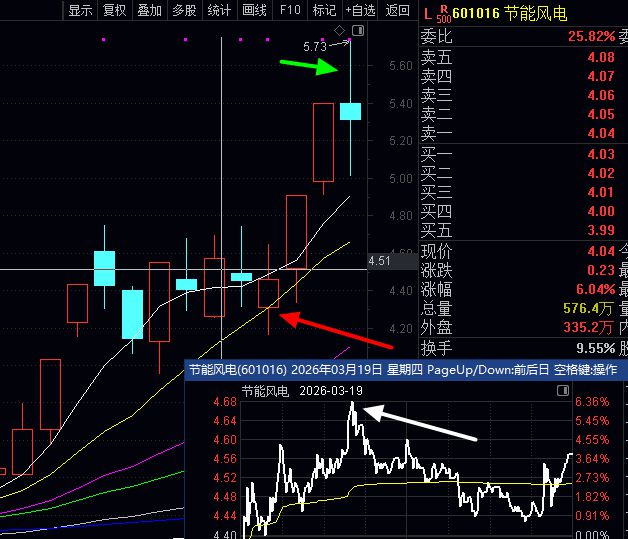Select the 卖五 price 4.08
The height and width of the screenshot is (539, 628).
tap(601, 57)
